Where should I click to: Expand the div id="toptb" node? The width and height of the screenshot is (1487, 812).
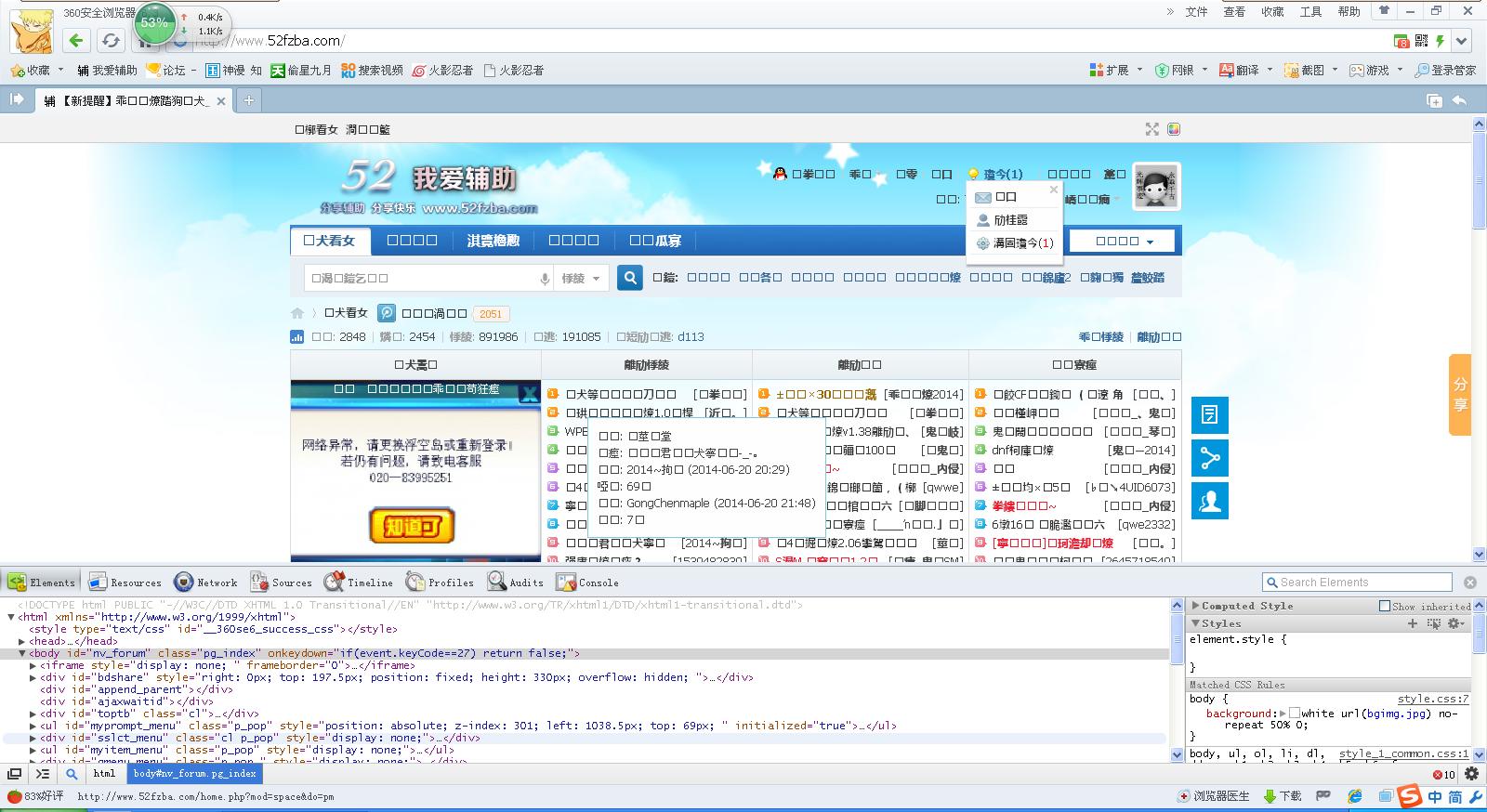(33, 714)
